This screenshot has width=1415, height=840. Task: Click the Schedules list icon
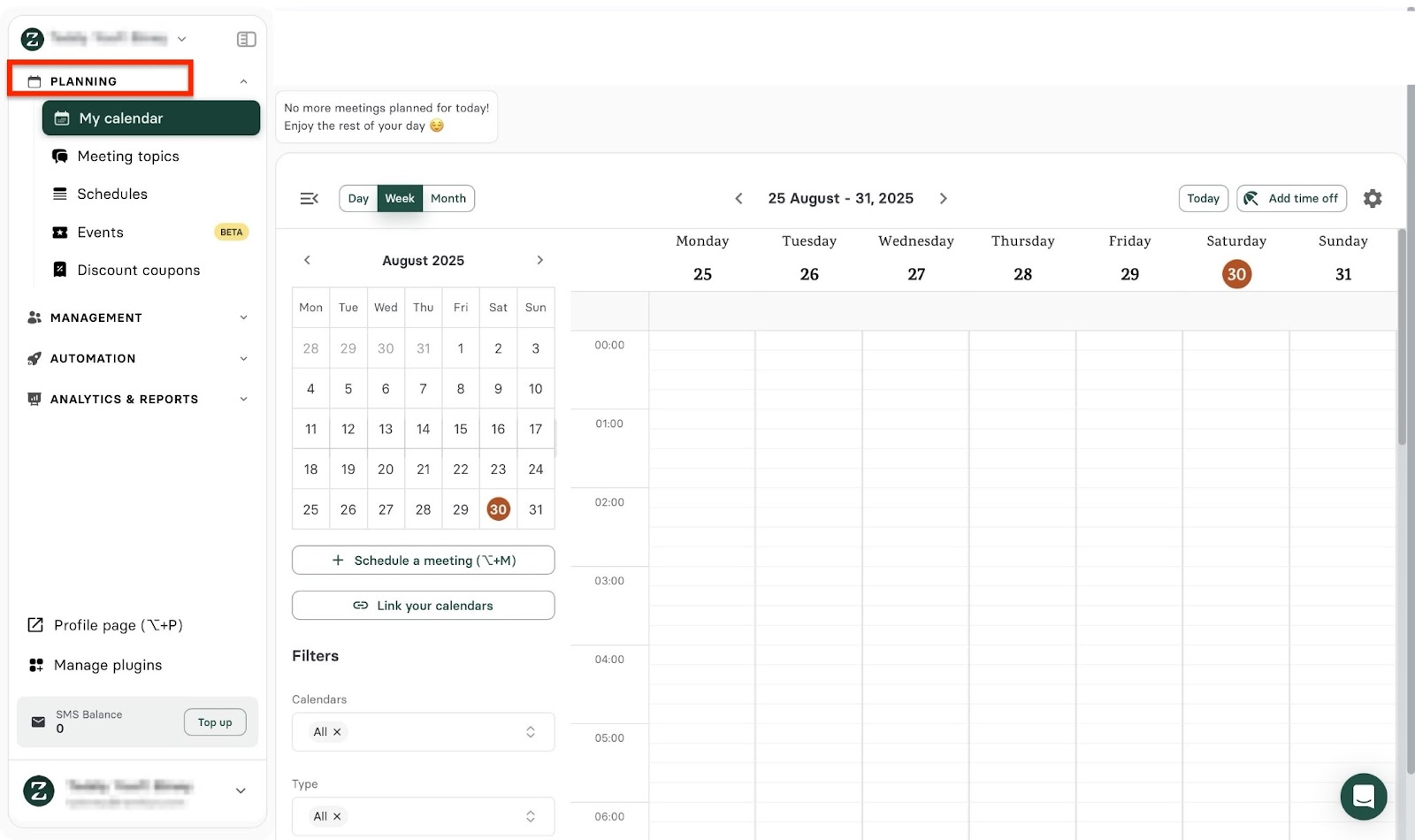tap(60, 194)
